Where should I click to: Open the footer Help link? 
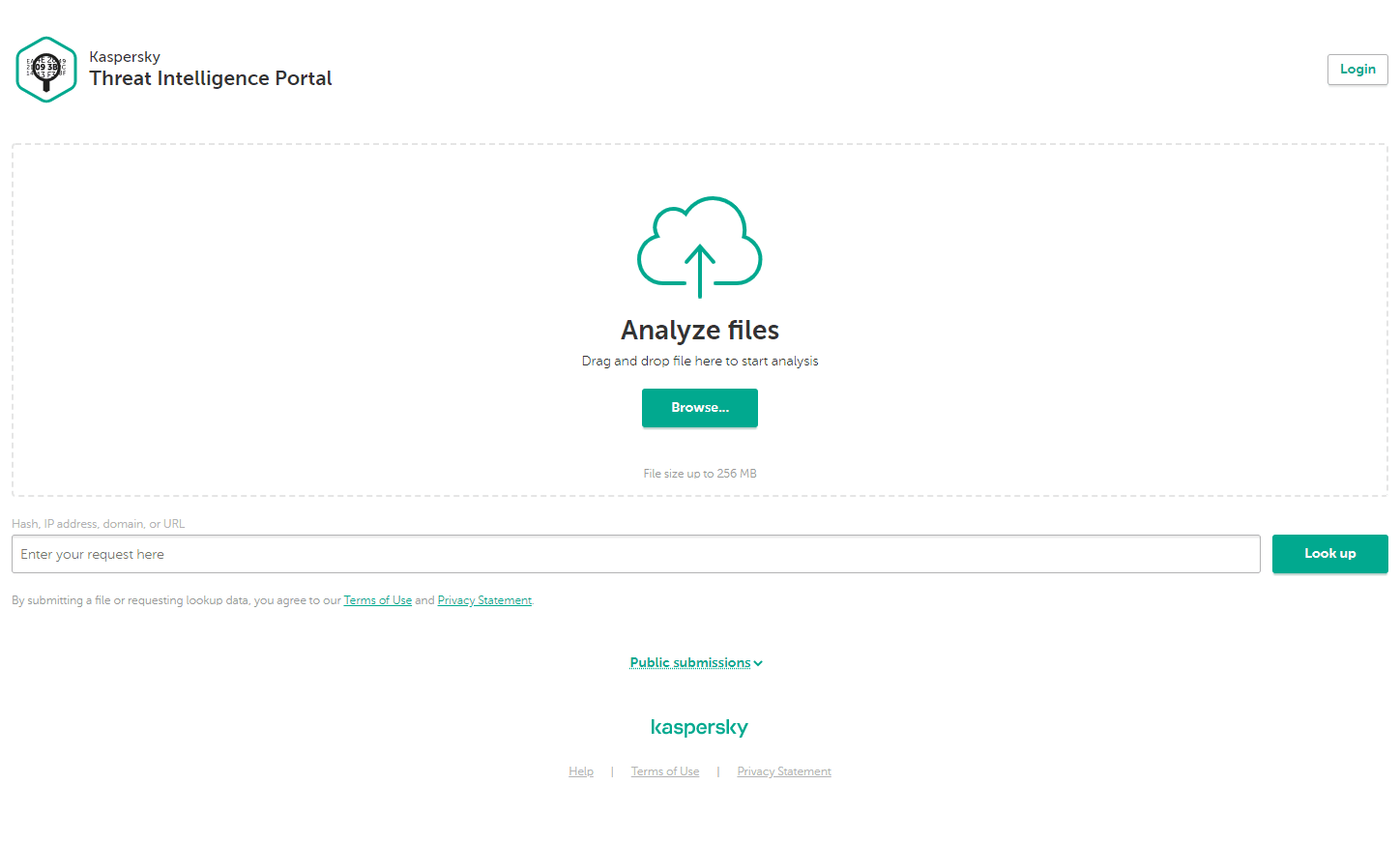pyautogui.click(x=581, y=771)
